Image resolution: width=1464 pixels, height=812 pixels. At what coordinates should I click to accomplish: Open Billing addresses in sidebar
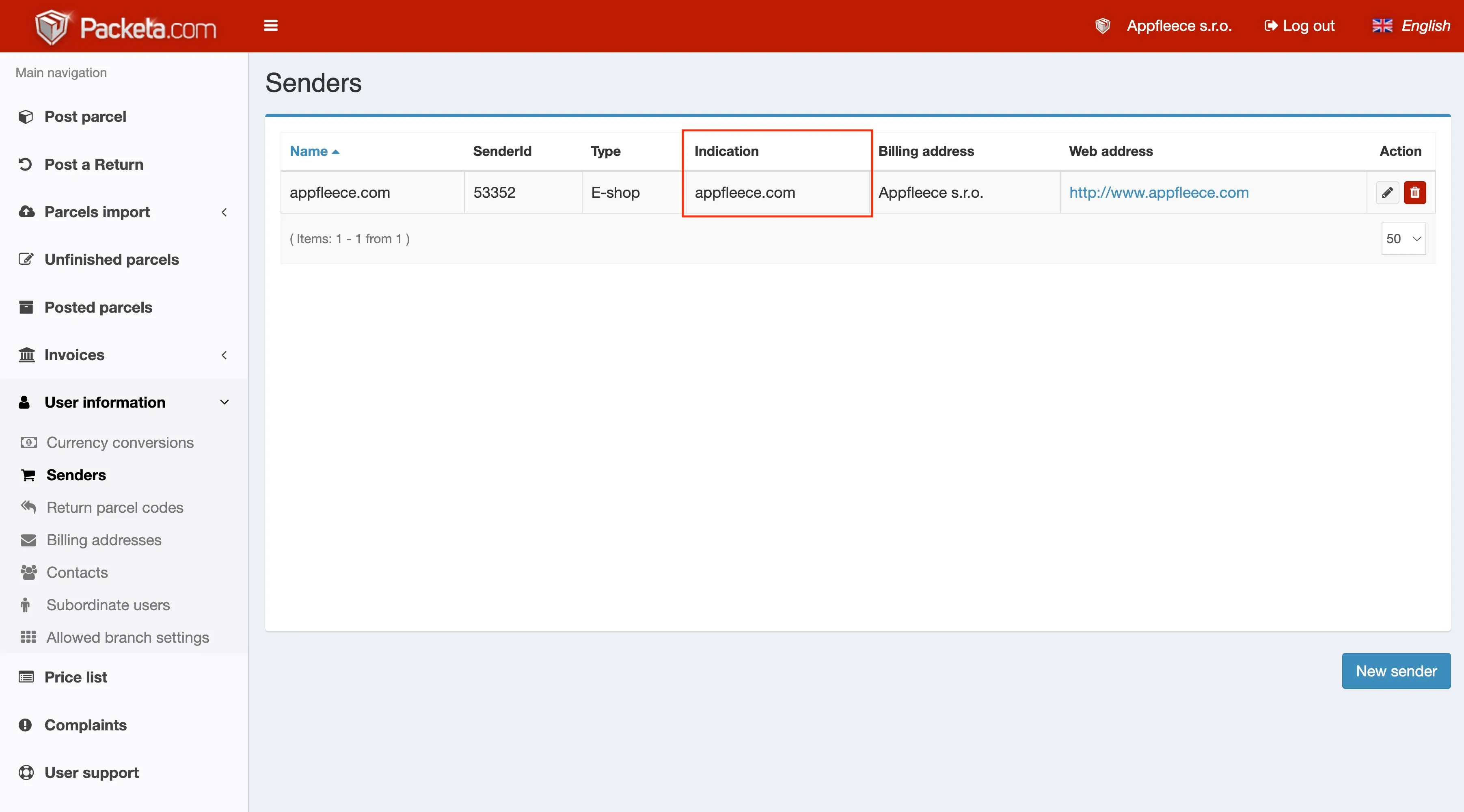click(104, 540)
